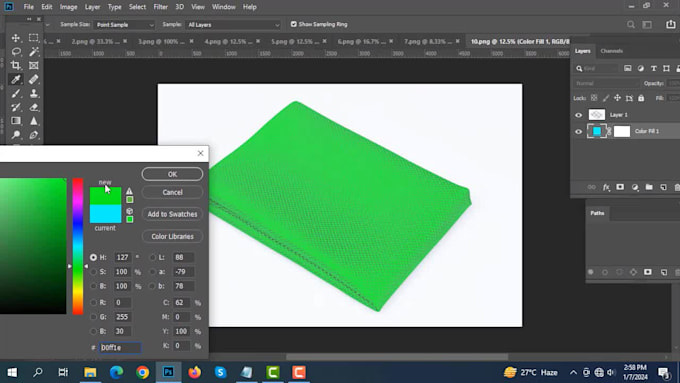Hide Color Fill 1 layer eye icon
Image resolution: width=680 pixels, height=383 pixels.
(579, 131)
